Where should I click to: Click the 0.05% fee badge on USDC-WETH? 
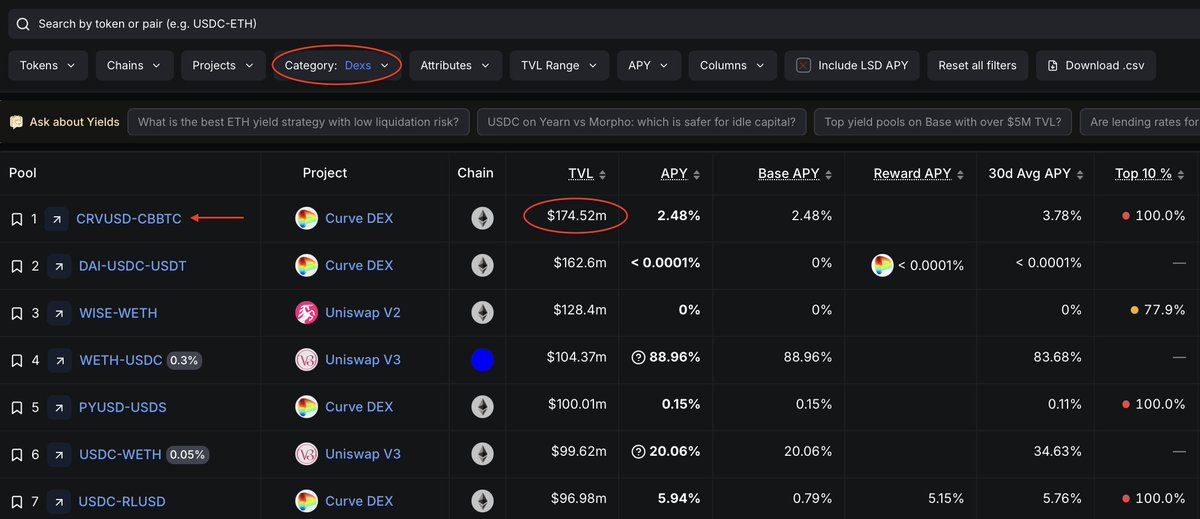pos(187,454)
